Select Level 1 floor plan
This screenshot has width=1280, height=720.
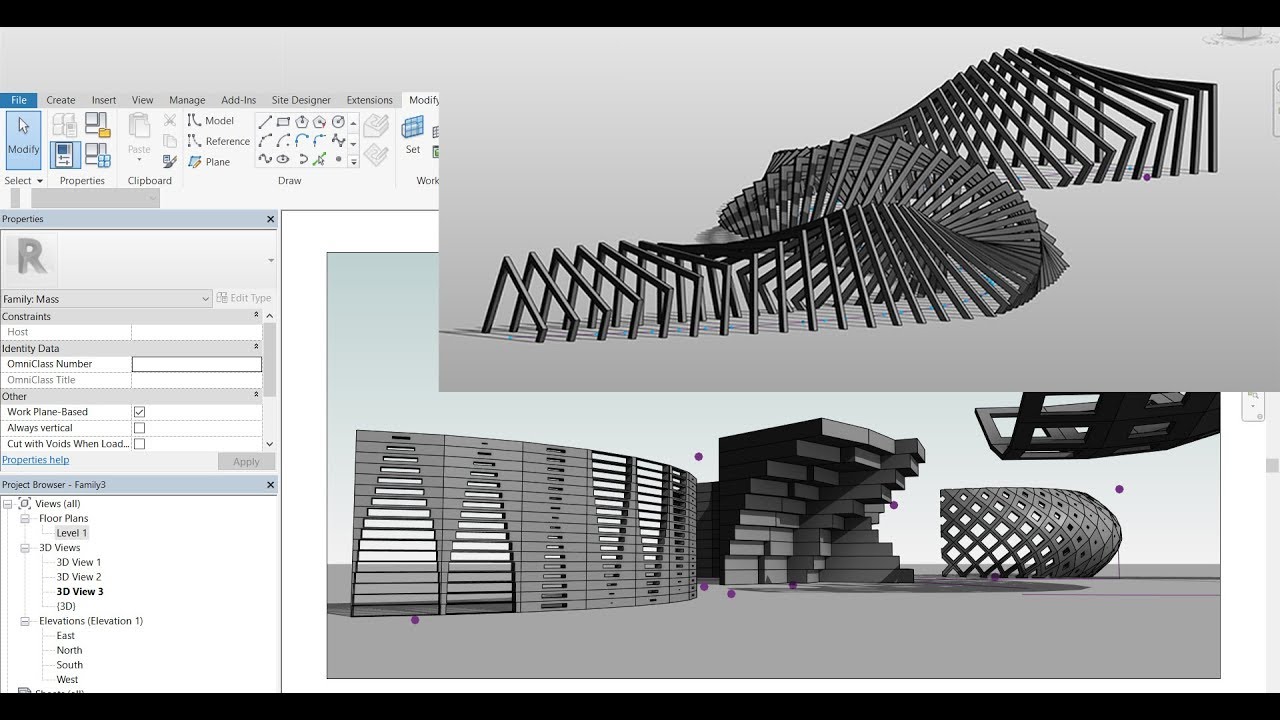[x=71, y=533]
